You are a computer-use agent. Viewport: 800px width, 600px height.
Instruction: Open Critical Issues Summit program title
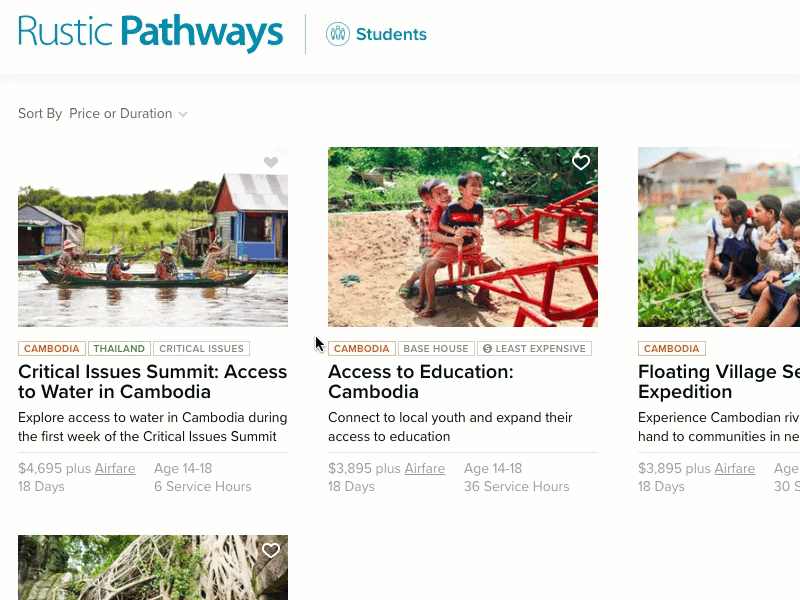(153, 381)
